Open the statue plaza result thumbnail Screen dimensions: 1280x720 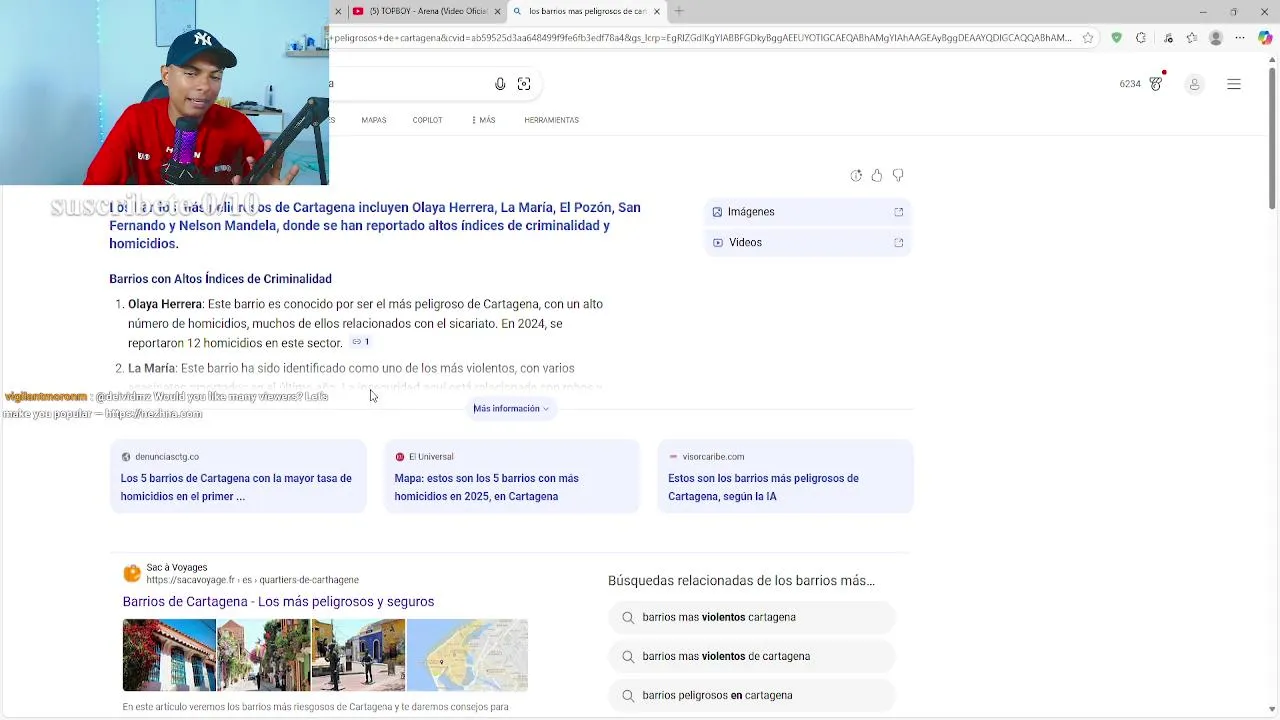click(x=358, y=655)
